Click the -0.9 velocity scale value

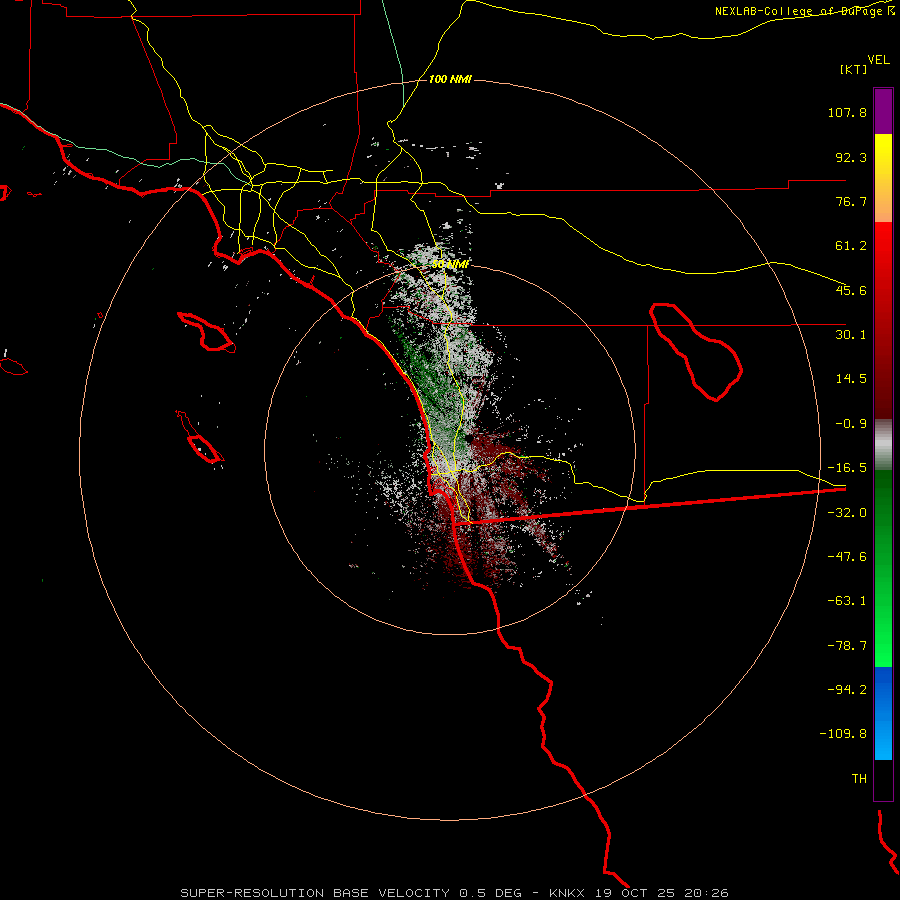pos(851,424)
